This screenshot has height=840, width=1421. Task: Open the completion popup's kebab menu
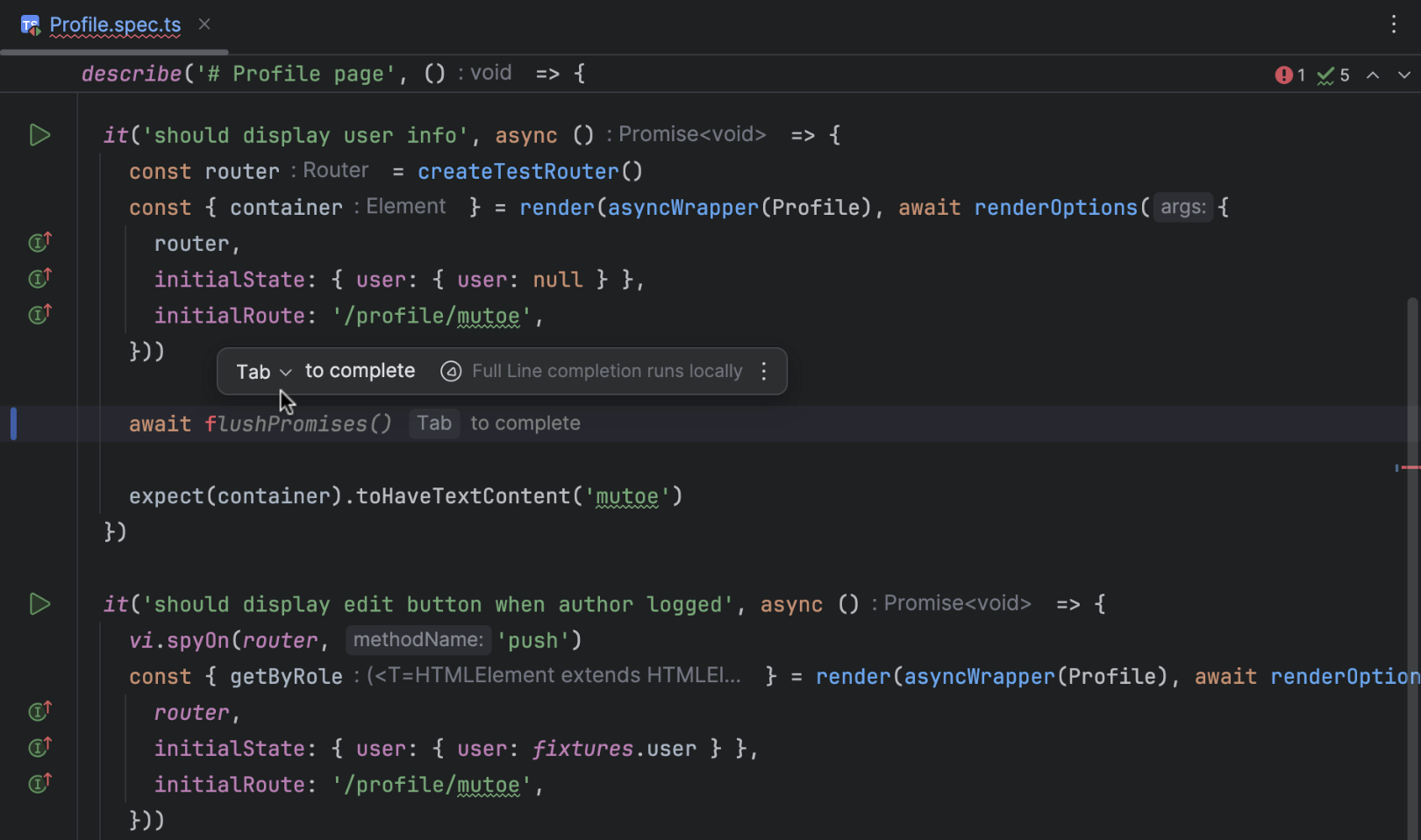click(x=763, y=371)
